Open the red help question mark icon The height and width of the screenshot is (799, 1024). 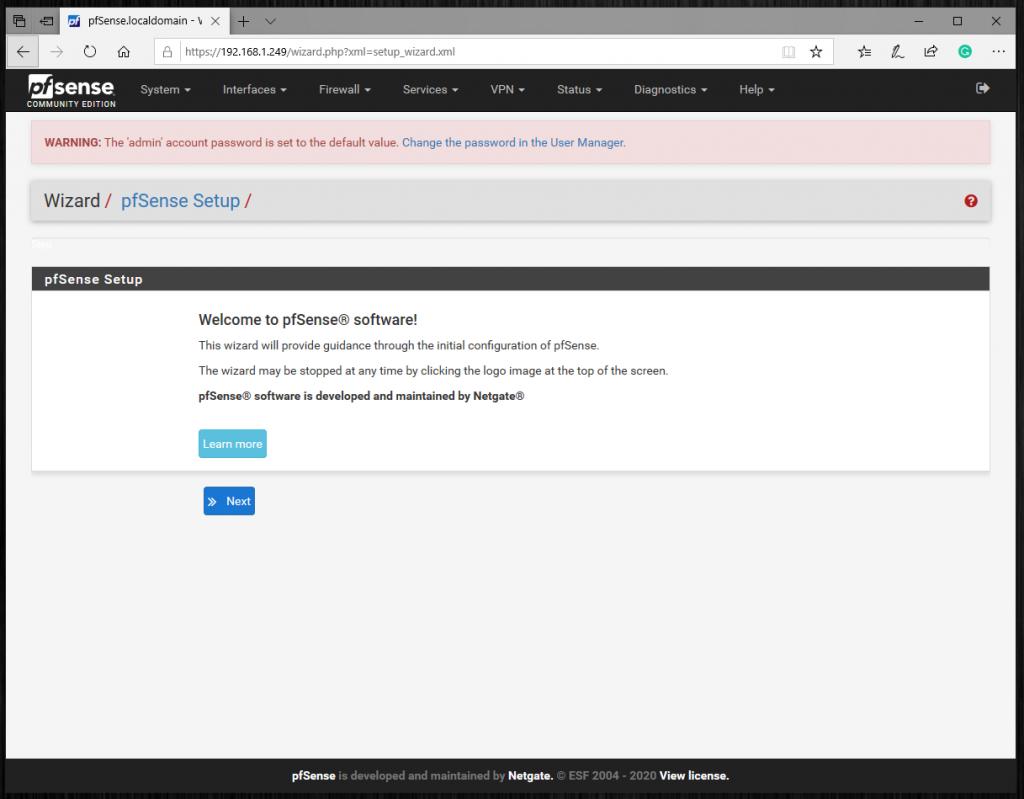(x=970, y=201)
